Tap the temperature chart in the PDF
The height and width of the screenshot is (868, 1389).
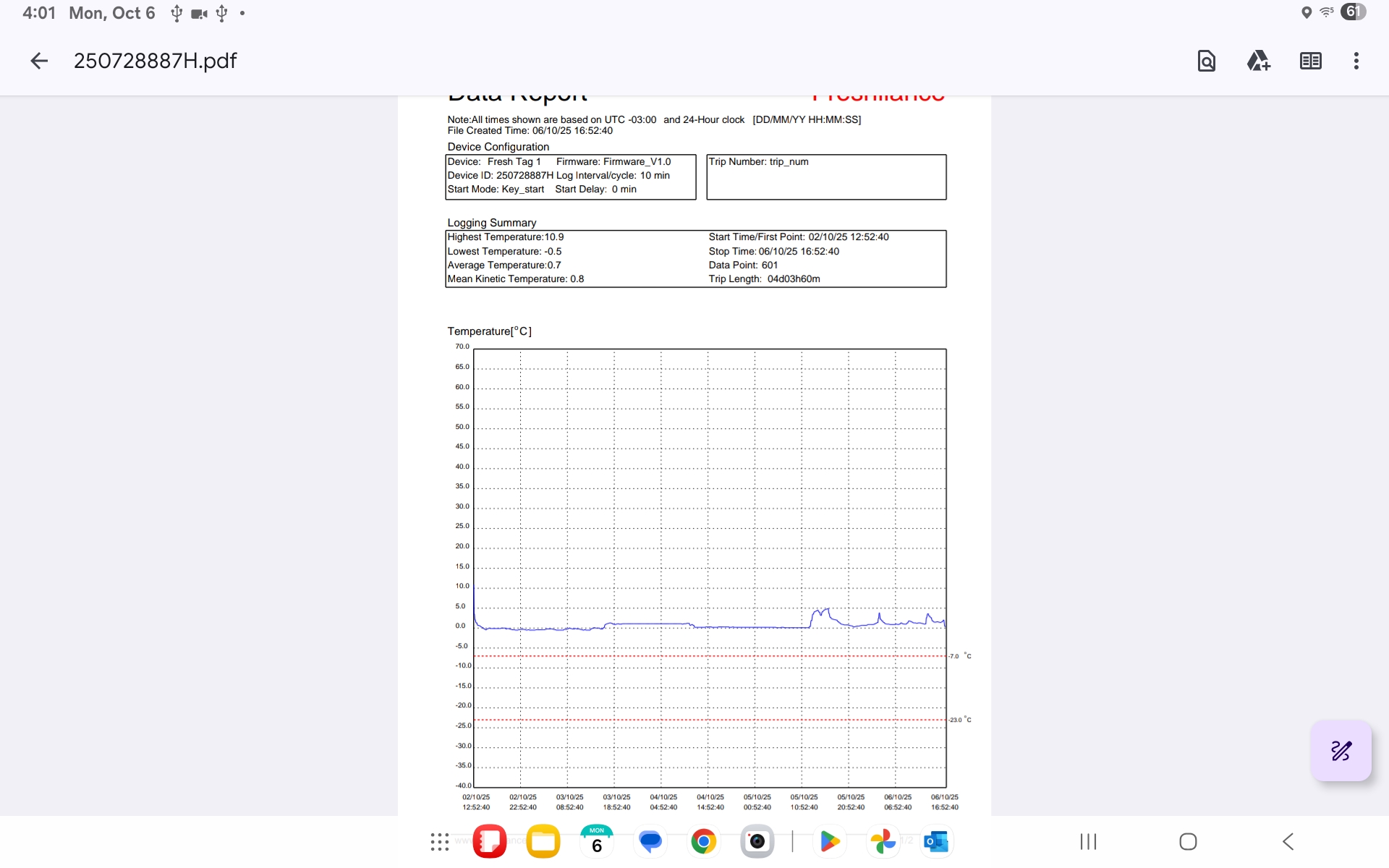(709, 568)
